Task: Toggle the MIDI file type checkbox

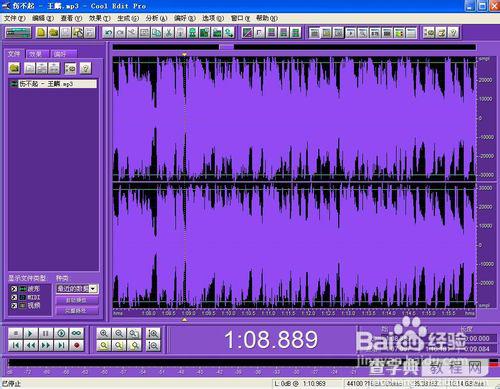Action: pyautogui.click(x=14, y=297)
